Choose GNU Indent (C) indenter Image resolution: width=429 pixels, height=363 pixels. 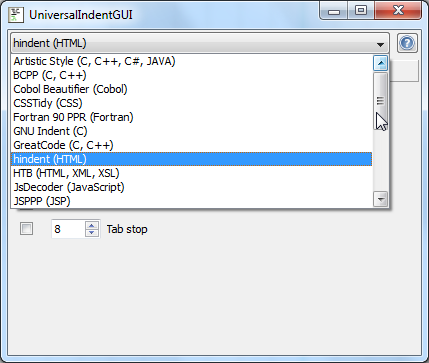pos(191,131)
